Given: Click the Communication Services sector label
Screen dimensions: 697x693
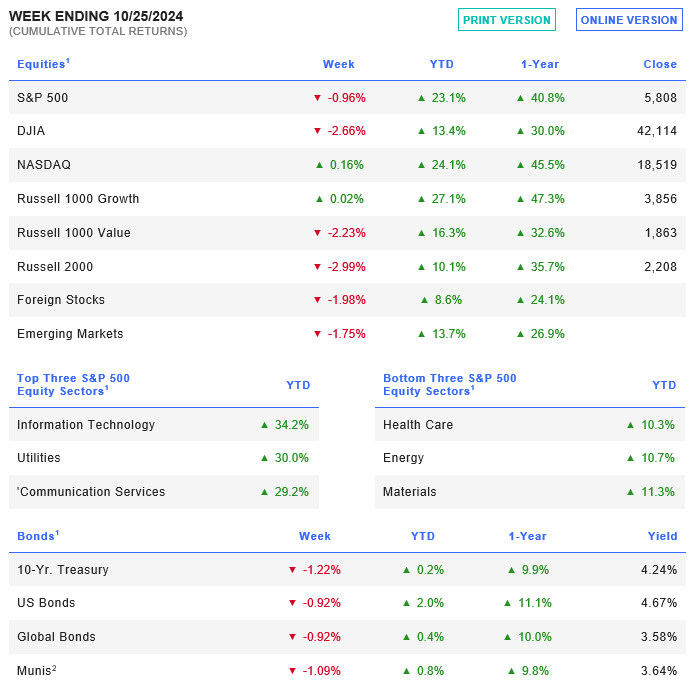Looking at the screenshot, I should click(91, 492).
